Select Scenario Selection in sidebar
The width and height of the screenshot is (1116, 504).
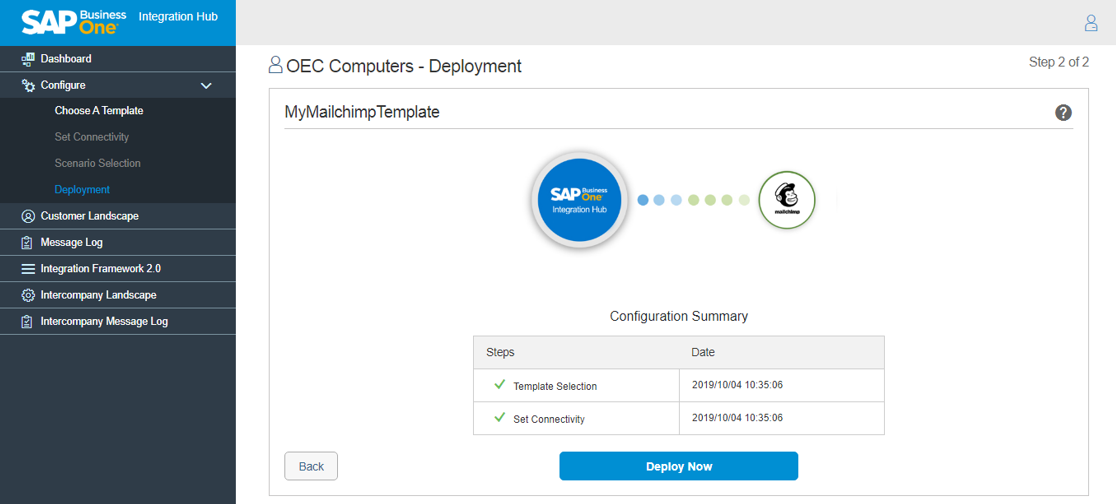point(97,163)
